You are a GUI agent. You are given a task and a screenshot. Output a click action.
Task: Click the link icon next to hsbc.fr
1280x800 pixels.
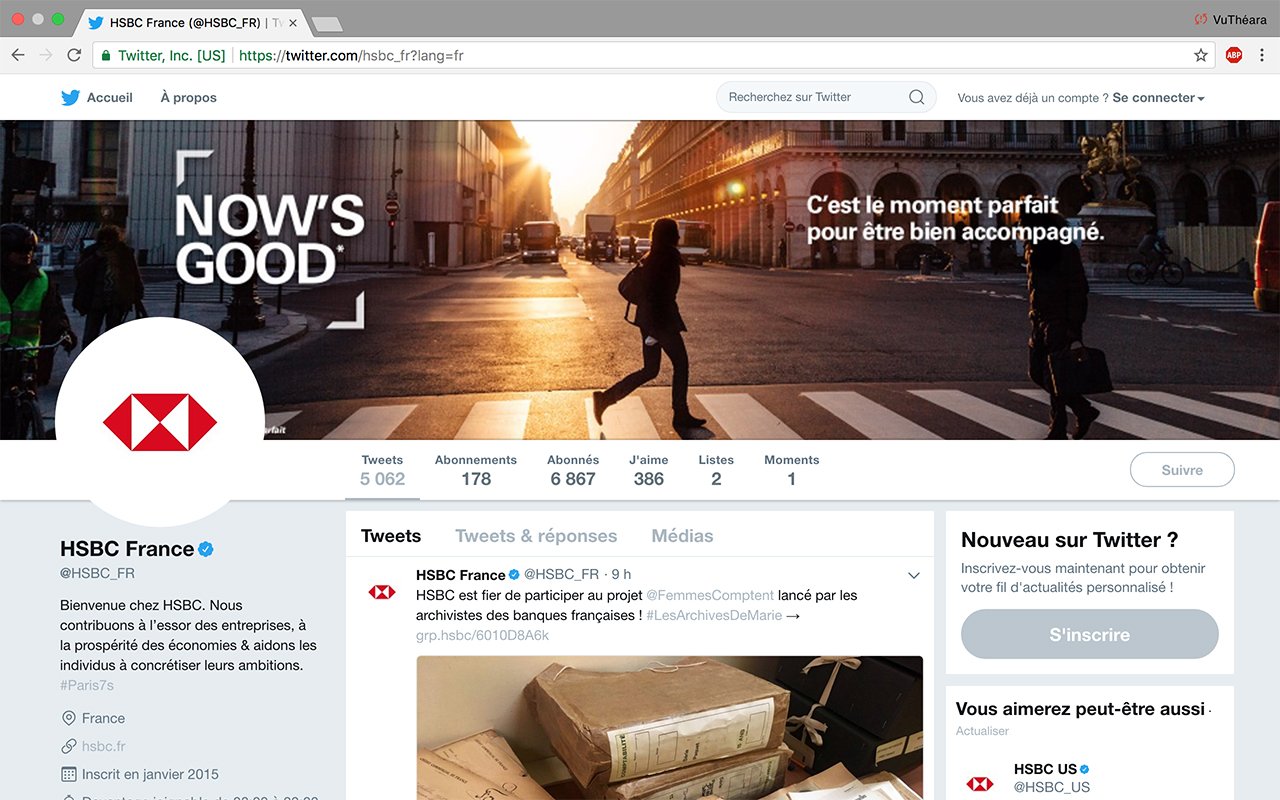(69, 746)
